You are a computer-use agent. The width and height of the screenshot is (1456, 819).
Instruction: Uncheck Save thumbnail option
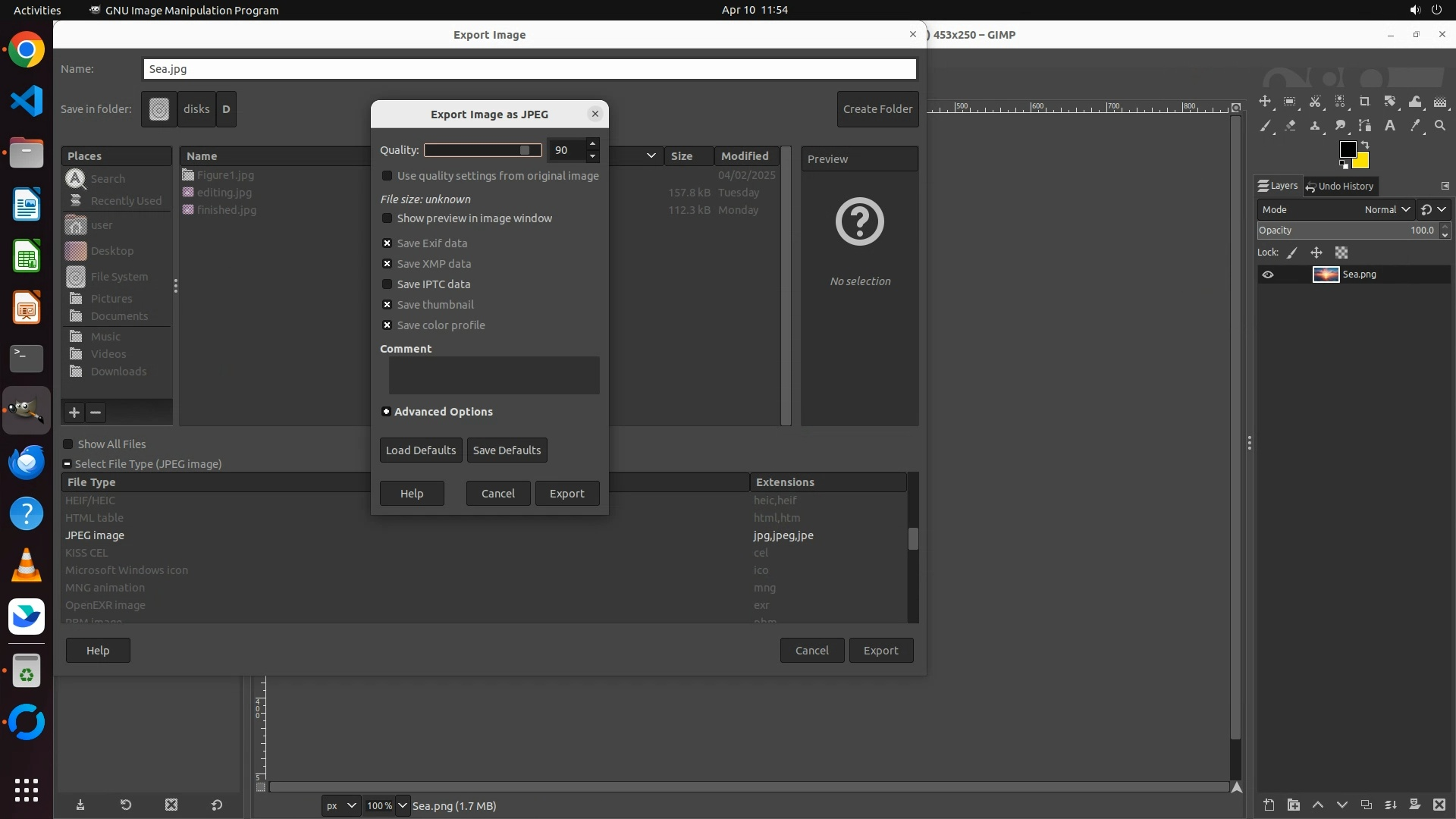click(388, 305)
